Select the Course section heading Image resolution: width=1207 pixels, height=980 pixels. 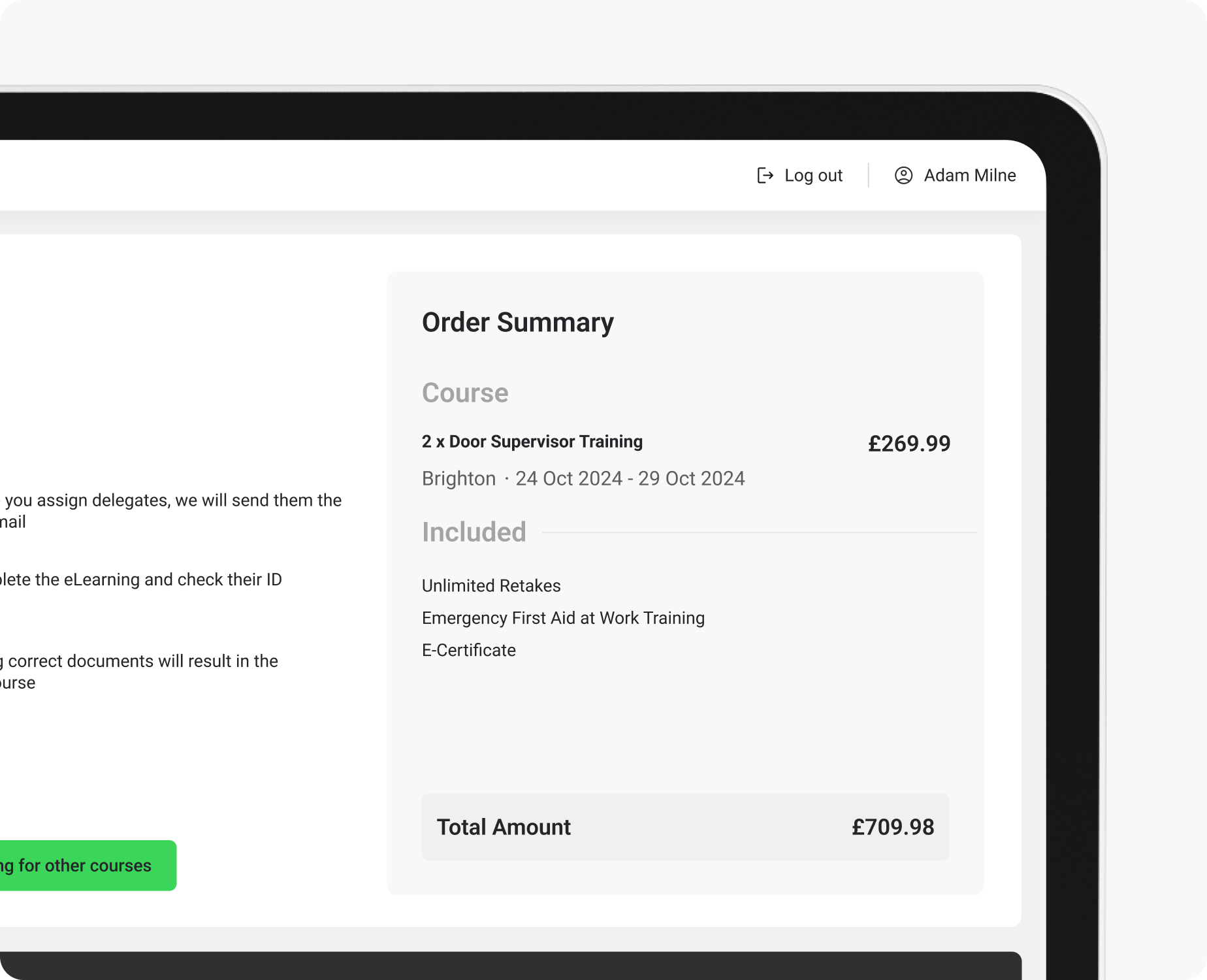(x=465, y=393)
